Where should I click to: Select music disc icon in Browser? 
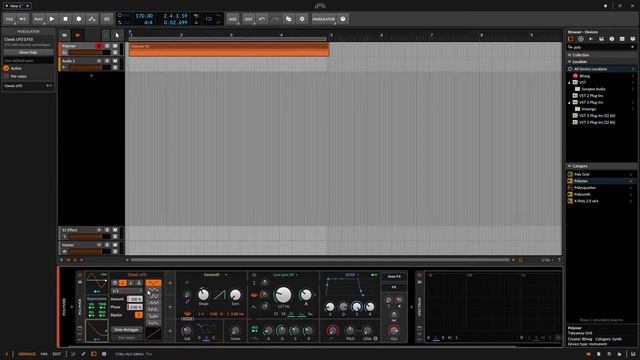(x=611, y=39)
